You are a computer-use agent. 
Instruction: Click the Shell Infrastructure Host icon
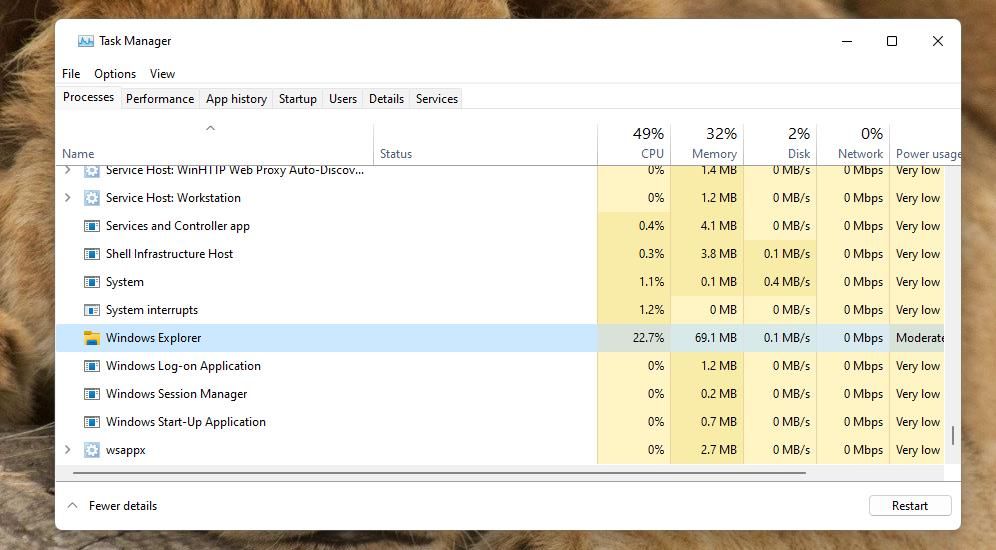[92, 254]
